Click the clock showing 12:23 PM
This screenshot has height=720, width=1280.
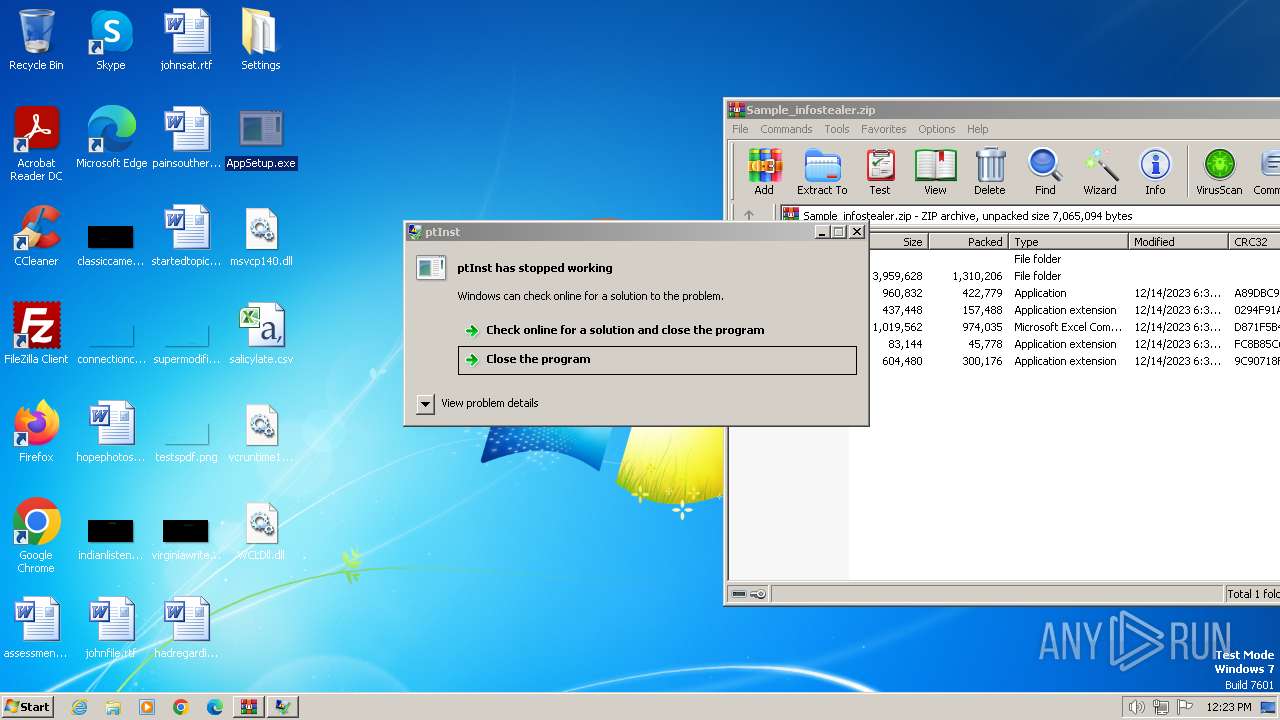tap(1229, 707)
